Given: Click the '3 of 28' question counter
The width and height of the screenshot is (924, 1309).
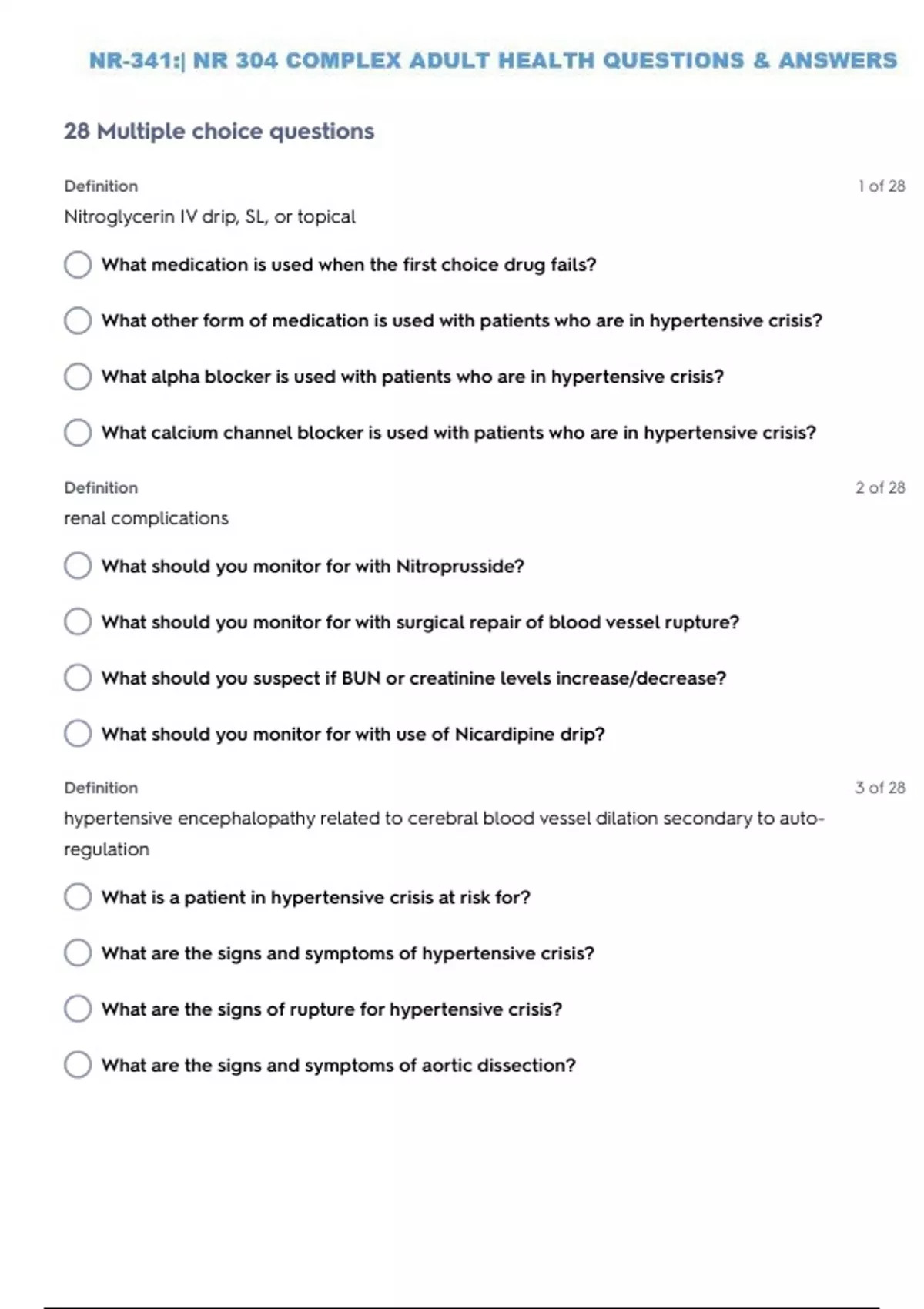Looking at the screenshot, I should (x=880, y=788).
